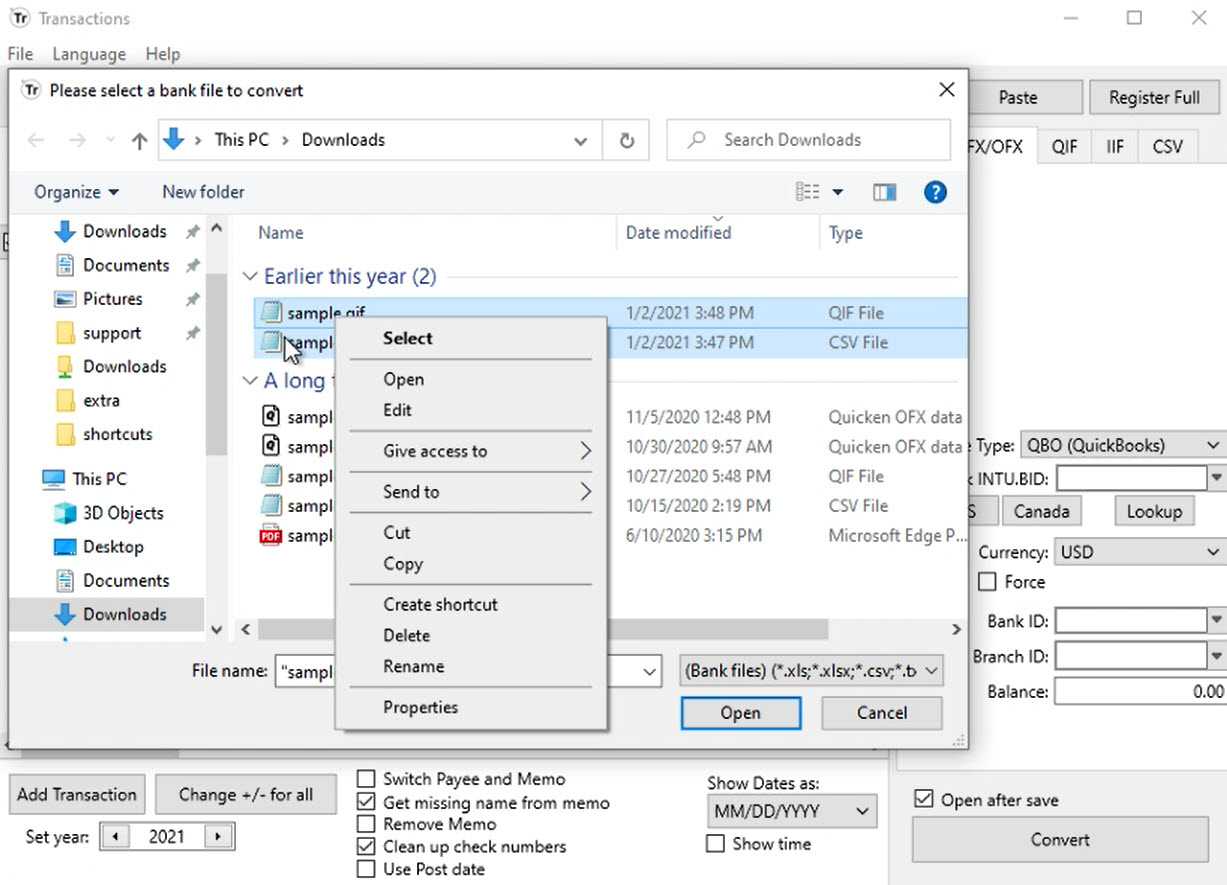The width and height of the screenshot is (1227, 885).
Task: Click the change view icon
Action: tap(808, 192)
